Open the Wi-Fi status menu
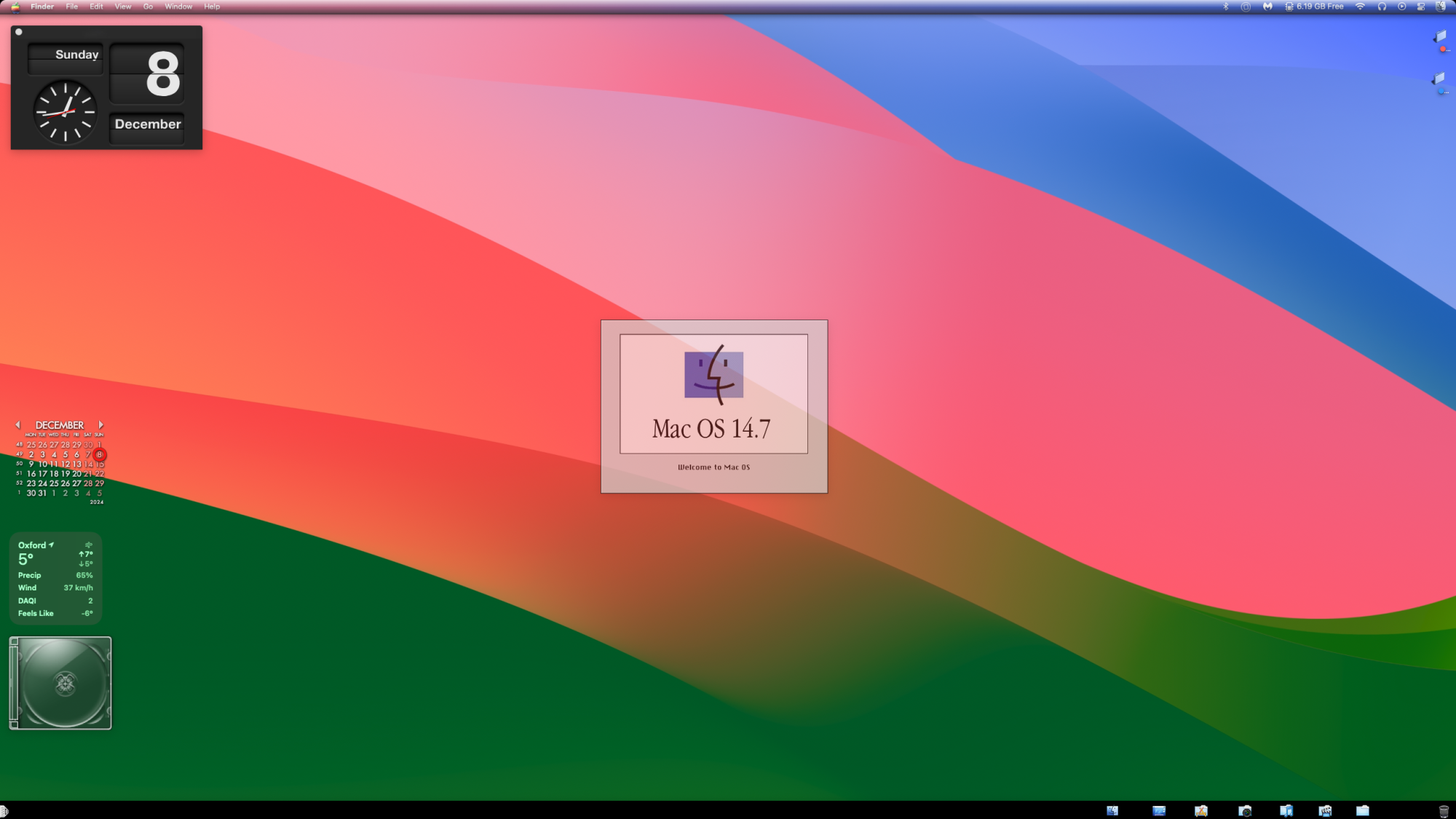1456x819 pixels. 1360,7
